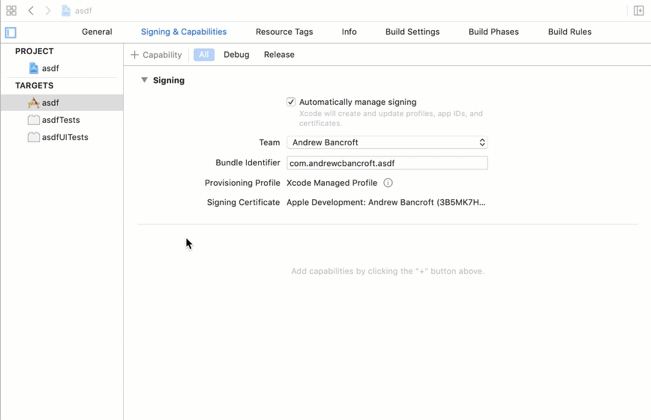This screenshot has width=651, height=420.
Task: Click the asdf project file icon in breadcrumb
Action: 66,11
